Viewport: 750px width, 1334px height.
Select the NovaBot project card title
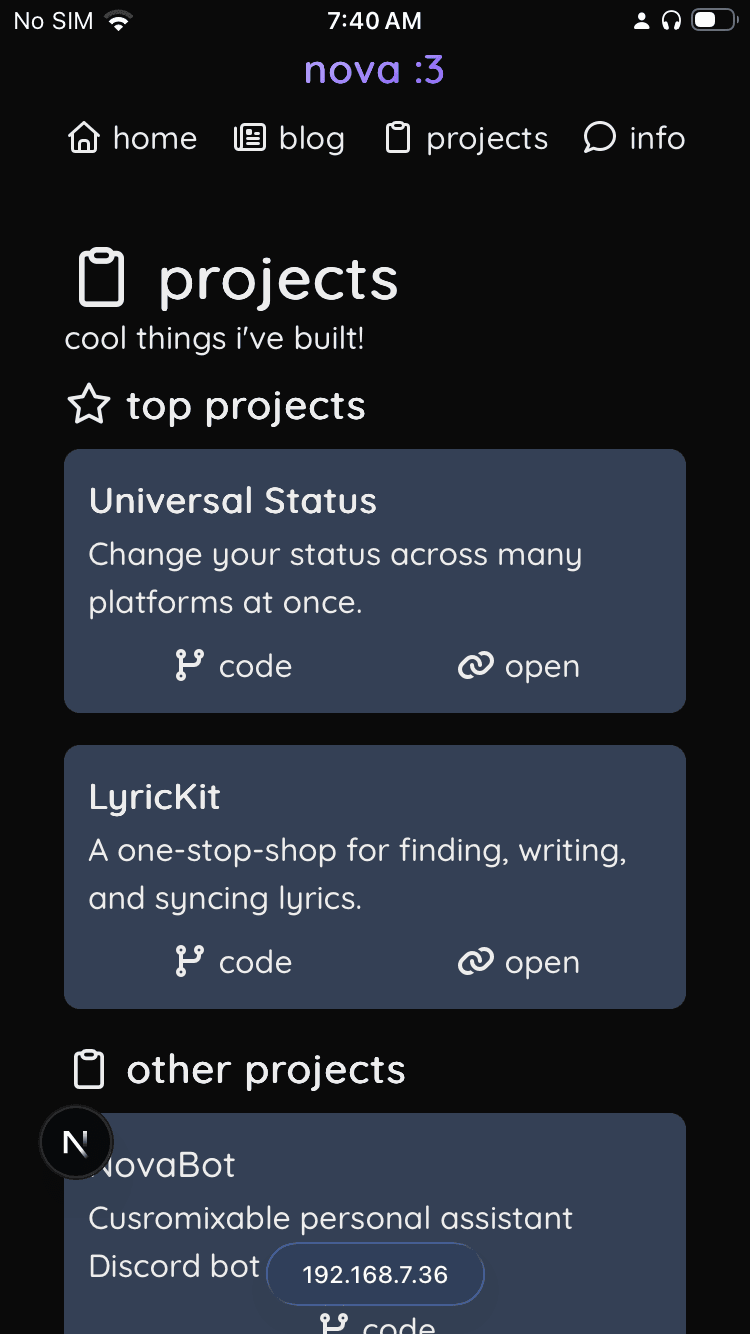tap(172, 1165)
